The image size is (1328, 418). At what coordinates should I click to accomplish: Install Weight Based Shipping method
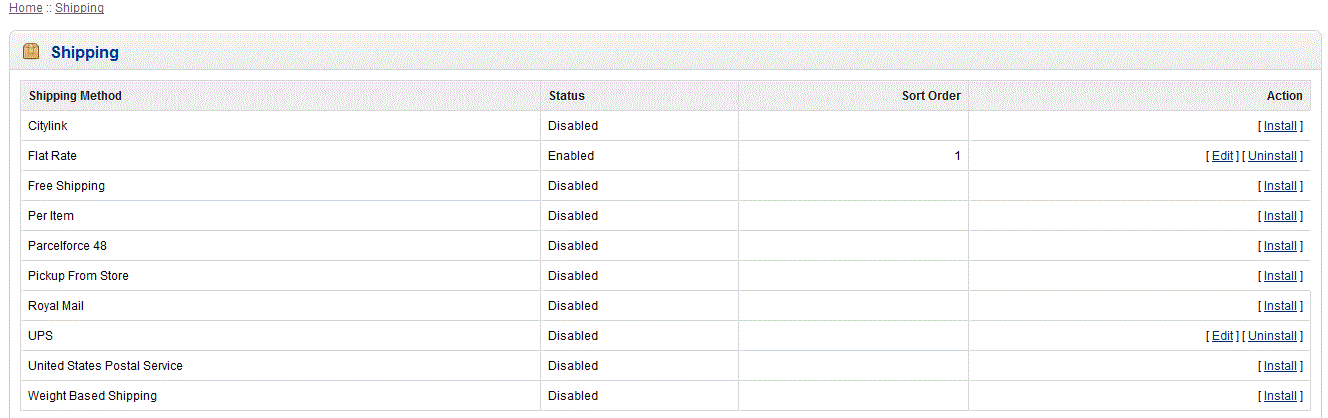click(x=1280, y=396)
